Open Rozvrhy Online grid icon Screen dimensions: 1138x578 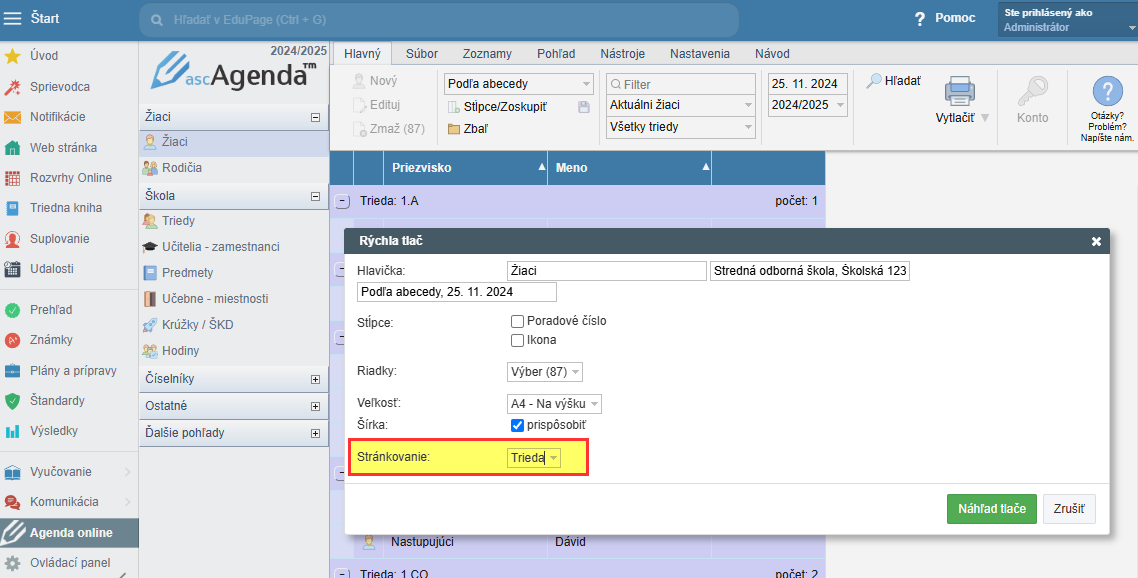(x=12, y=178)
